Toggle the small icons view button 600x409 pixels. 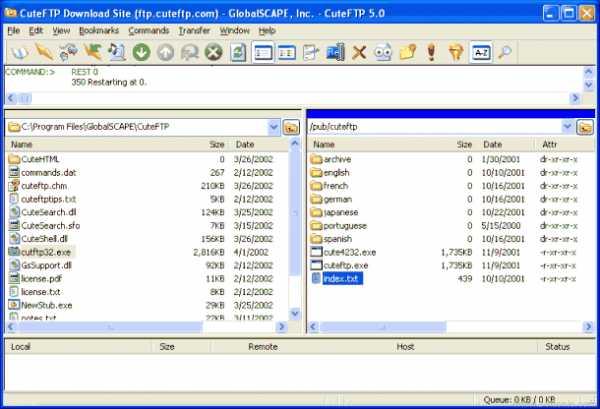[x=287, y=52]
